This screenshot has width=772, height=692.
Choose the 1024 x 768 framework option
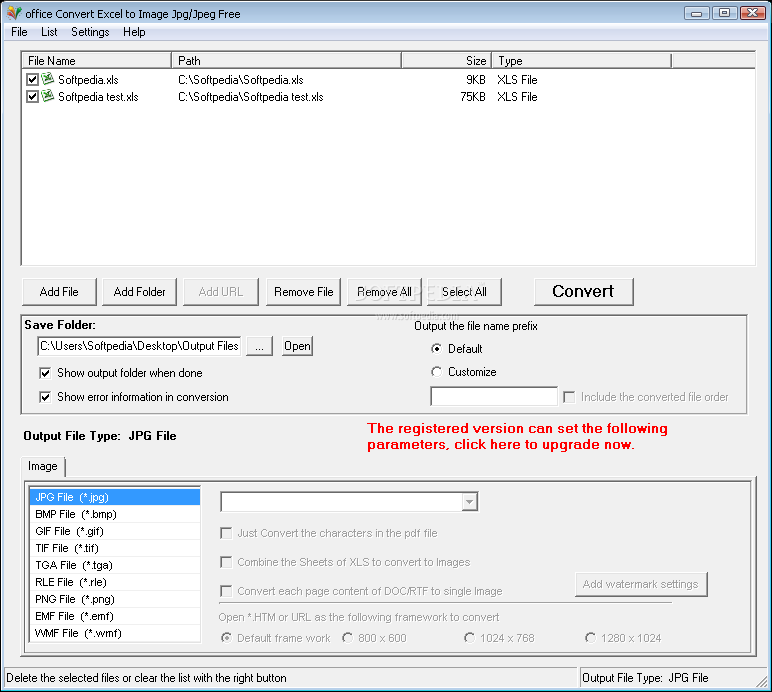469,638
